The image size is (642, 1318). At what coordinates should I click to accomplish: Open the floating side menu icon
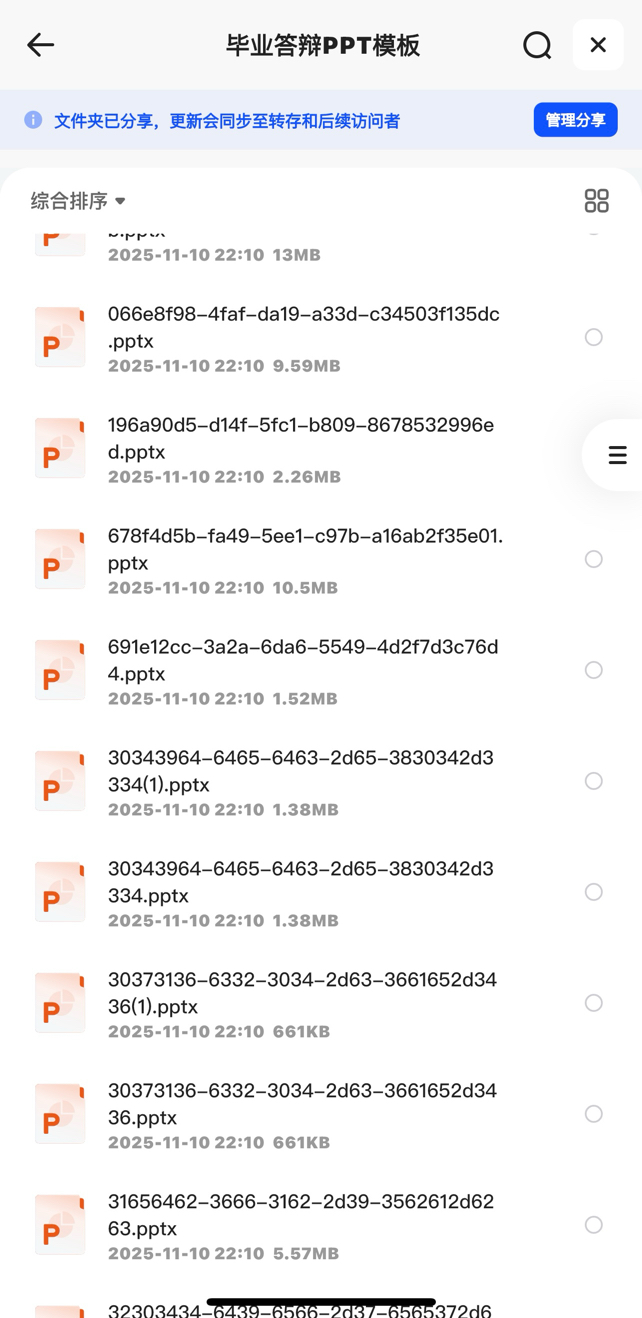pos(617,455)
